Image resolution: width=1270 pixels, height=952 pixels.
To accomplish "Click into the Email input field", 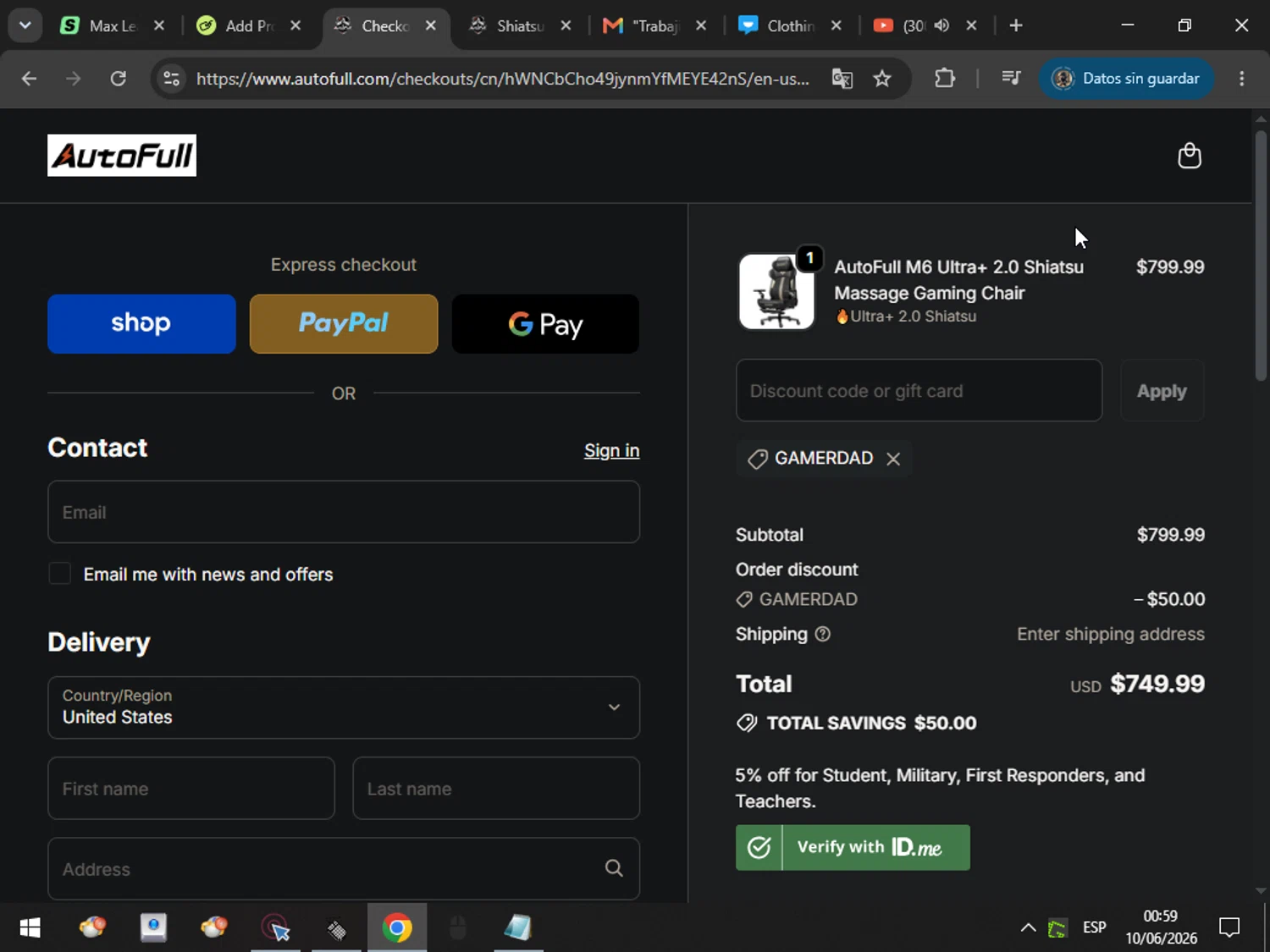I will (344, 512).
